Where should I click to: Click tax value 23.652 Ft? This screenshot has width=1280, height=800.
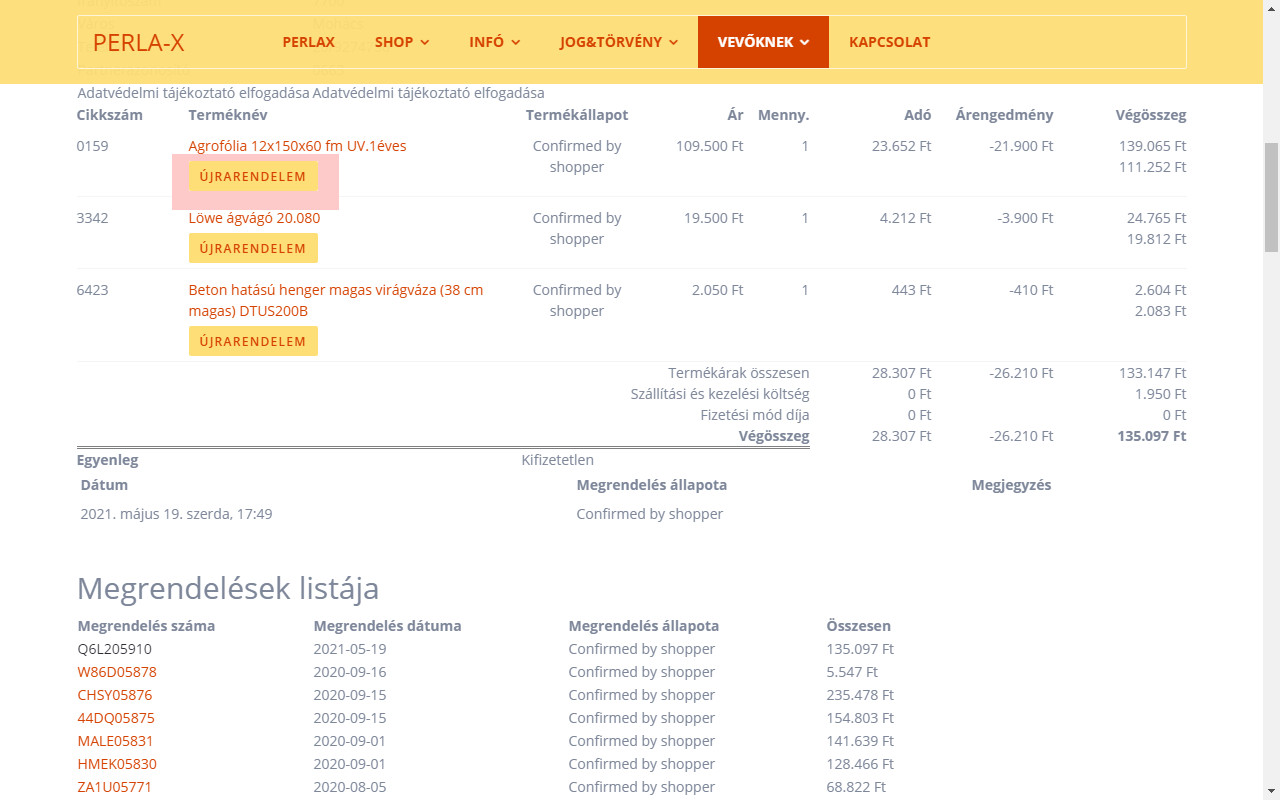pos(901,146)
